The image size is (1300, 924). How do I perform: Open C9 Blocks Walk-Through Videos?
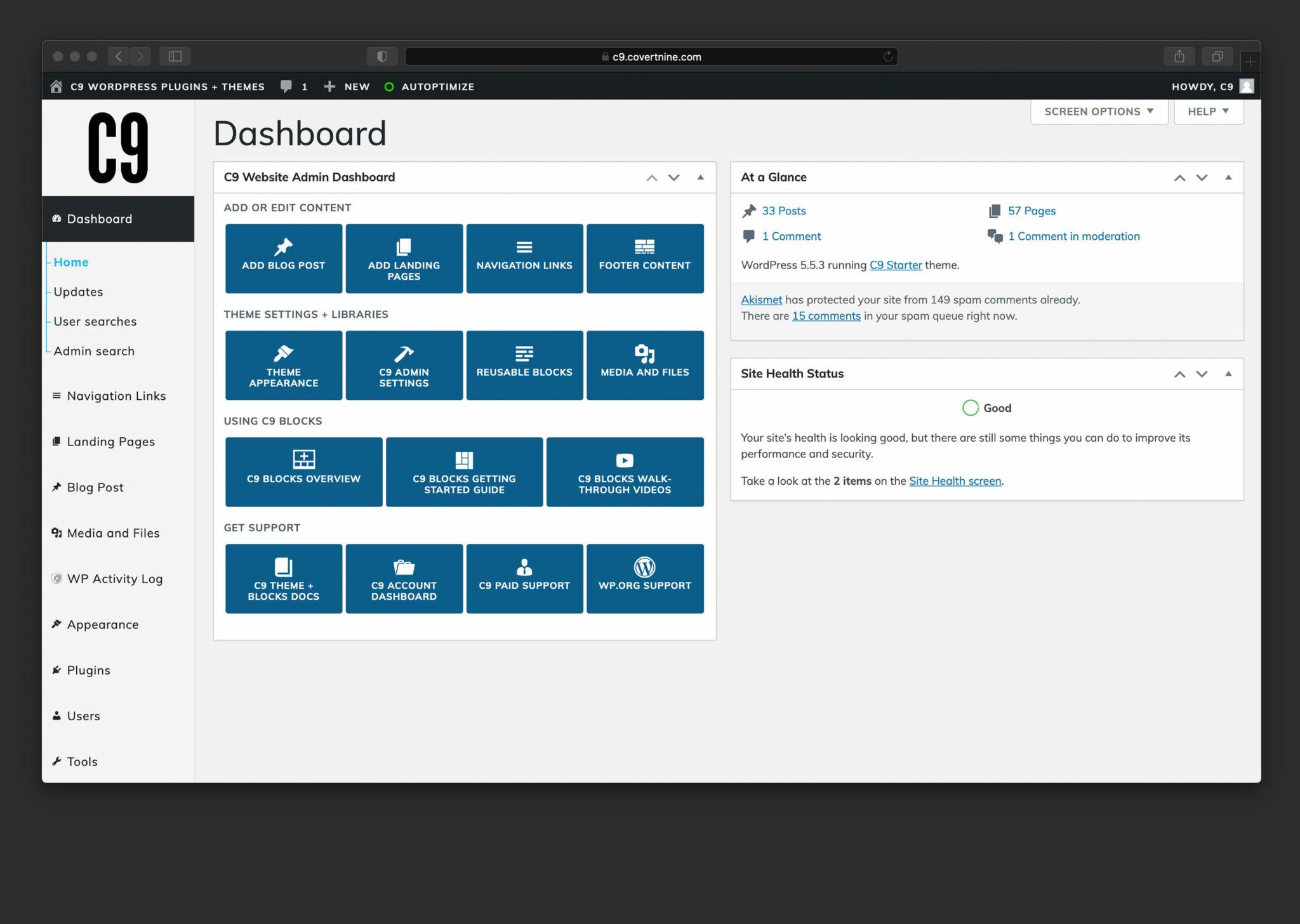pyautogui.click(x=624, y=472)
